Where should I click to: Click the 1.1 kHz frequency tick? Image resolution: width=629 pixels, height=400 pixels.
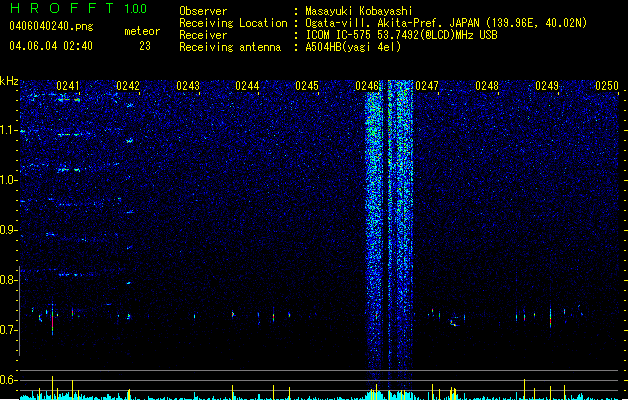tap(9, 130)
